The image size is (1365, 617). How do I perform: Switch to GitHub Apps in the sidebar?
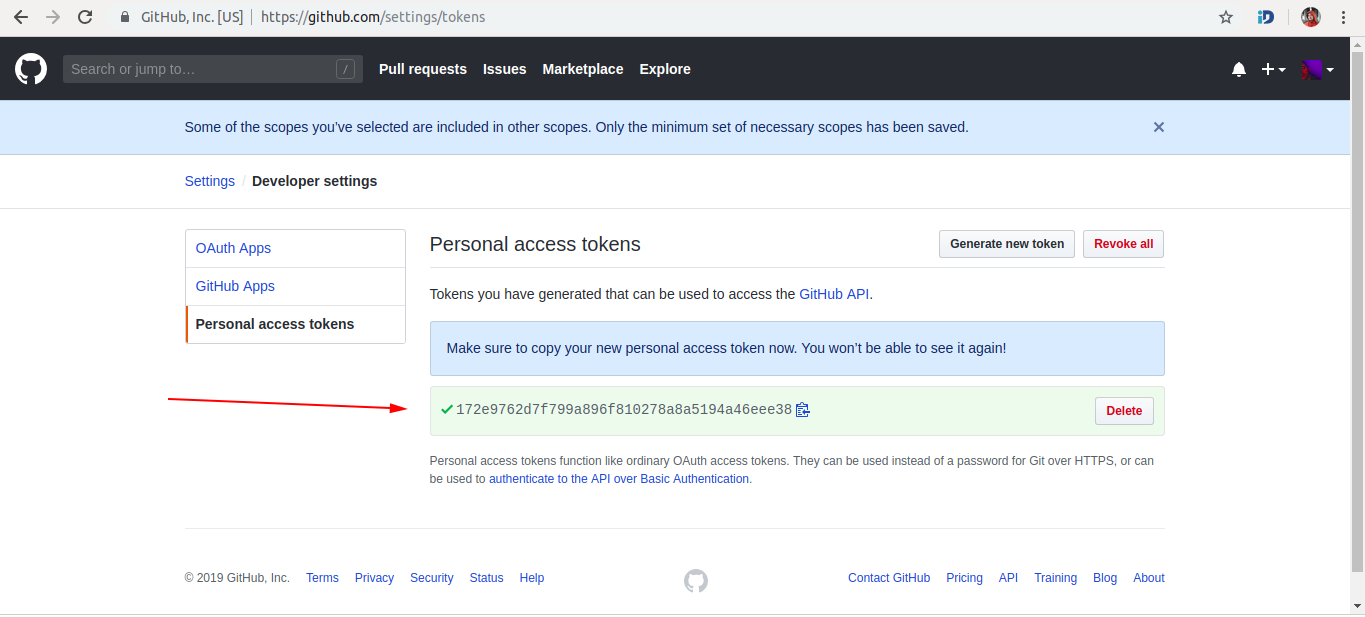tap(235, 286)
